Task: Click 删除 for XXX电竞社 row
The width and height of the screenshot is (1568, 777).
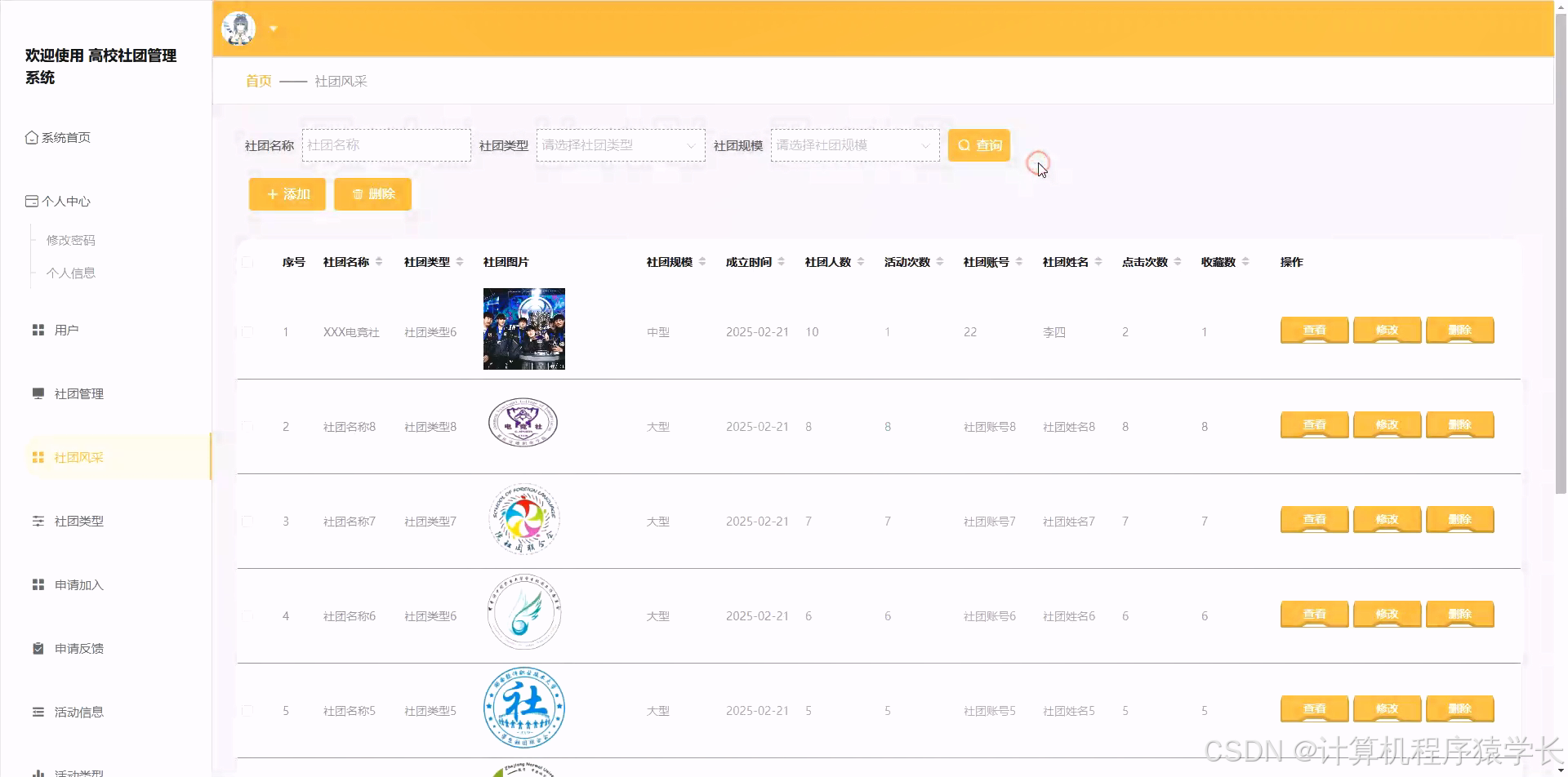Action: pyautogui.click(x=1459, y=331)
